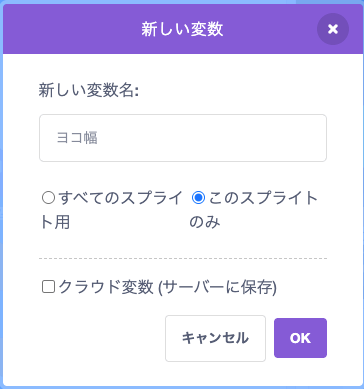
Task: Click the round white X icon in the header
Action: [333, 29]
